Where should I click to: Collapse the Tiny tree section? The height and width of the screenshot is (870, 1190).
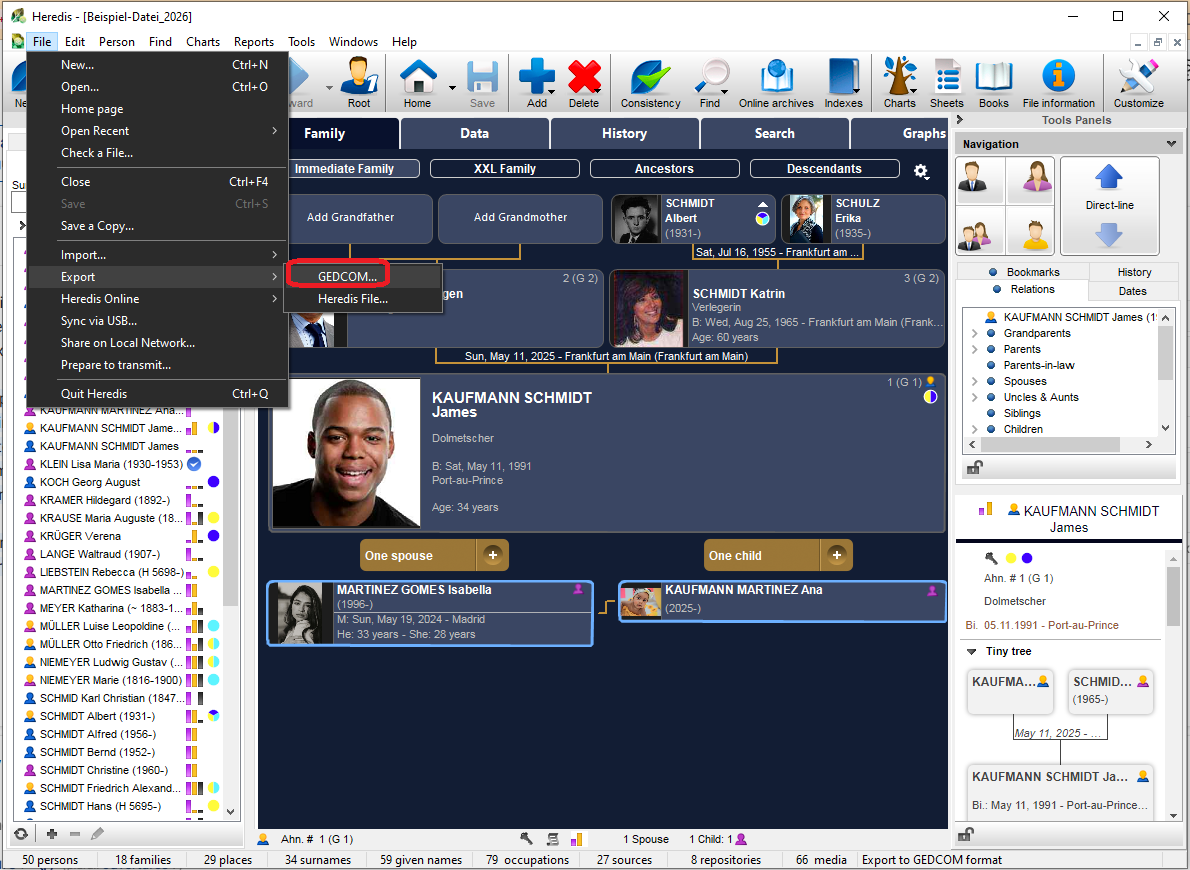pos(972,652)
